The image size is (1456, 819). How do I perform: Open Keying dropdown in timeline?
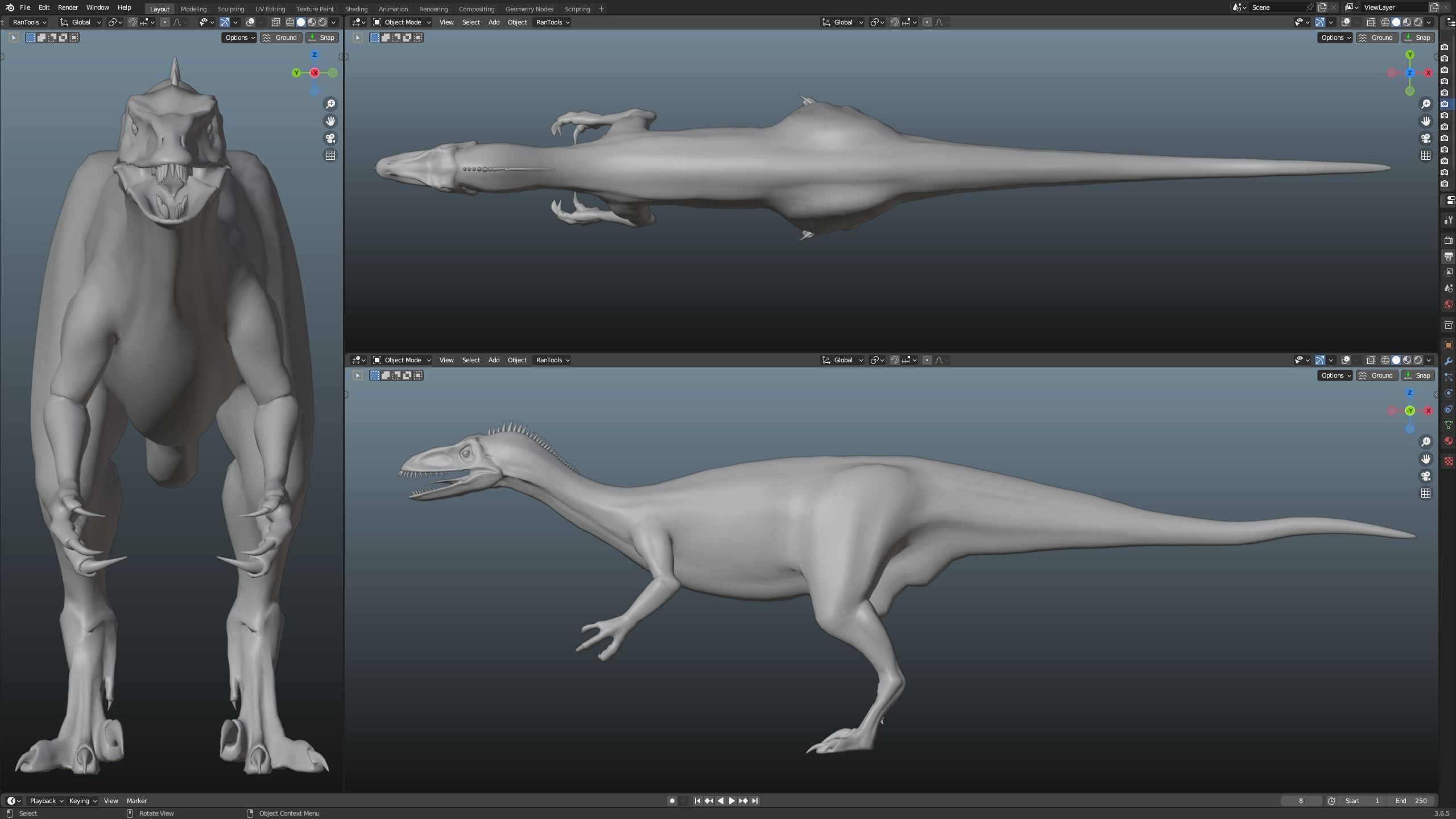[x=82, y=801]
